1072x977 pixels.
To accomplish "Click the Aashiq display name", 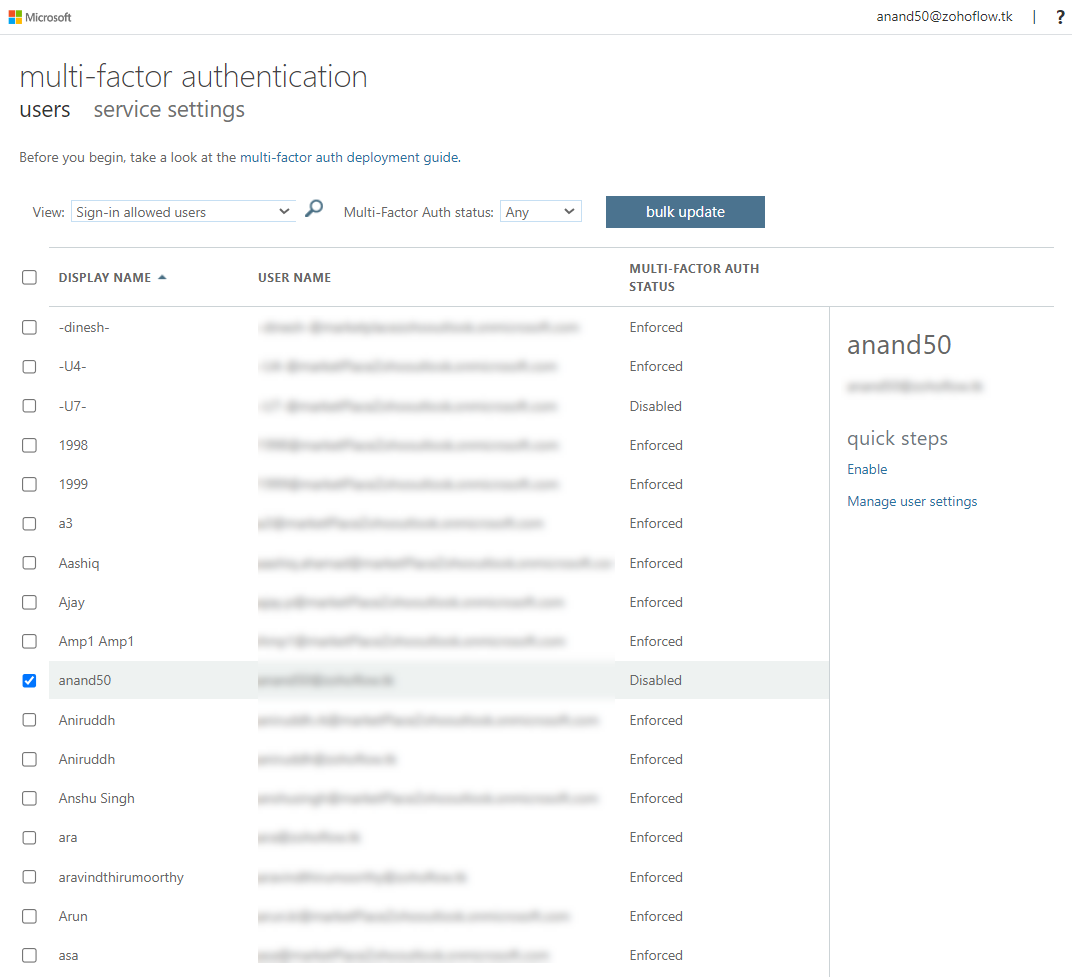I will [x=79, y=563].
